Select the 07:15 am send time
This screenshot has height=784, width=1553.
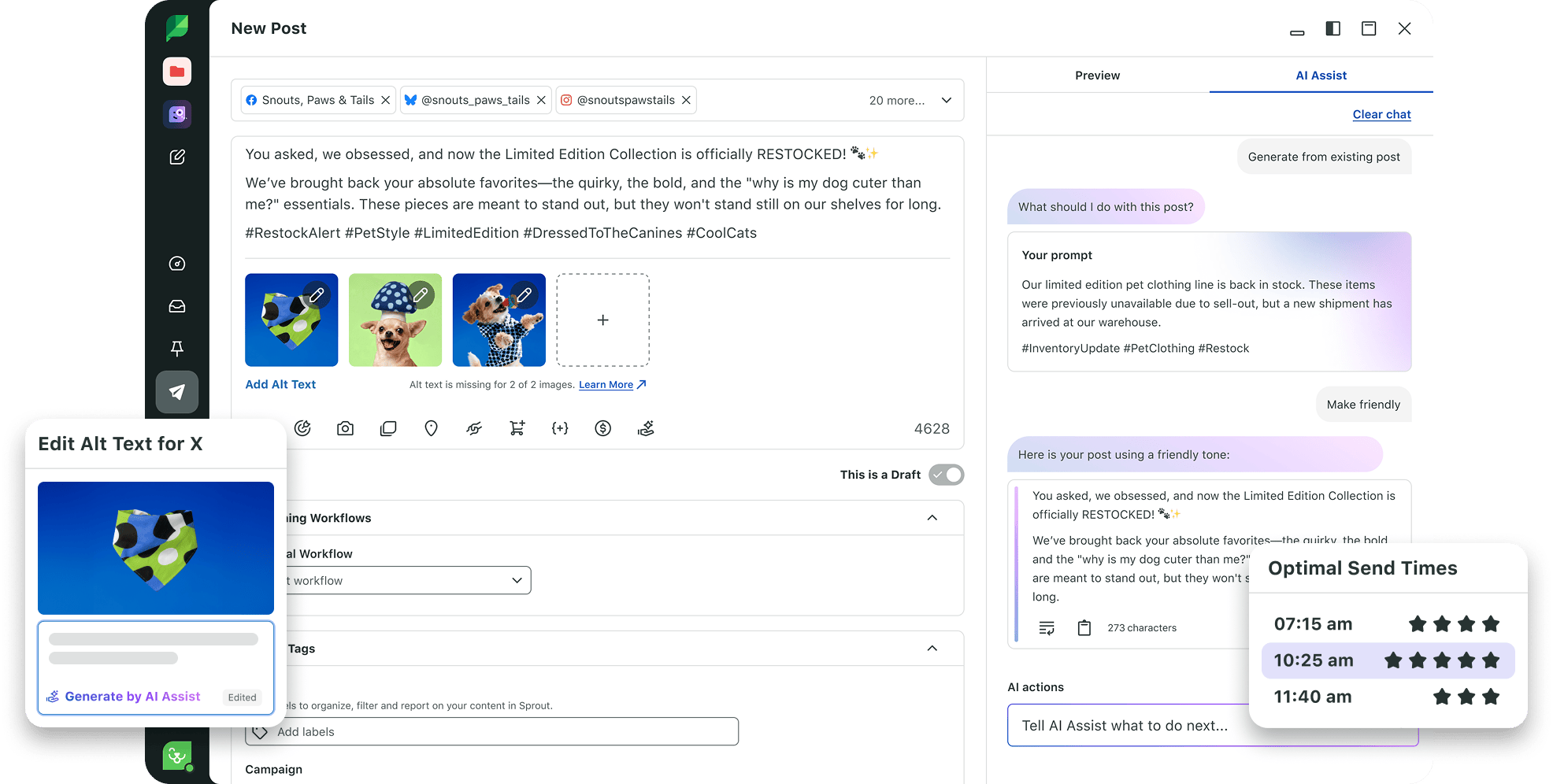[x=1388, y=624]
